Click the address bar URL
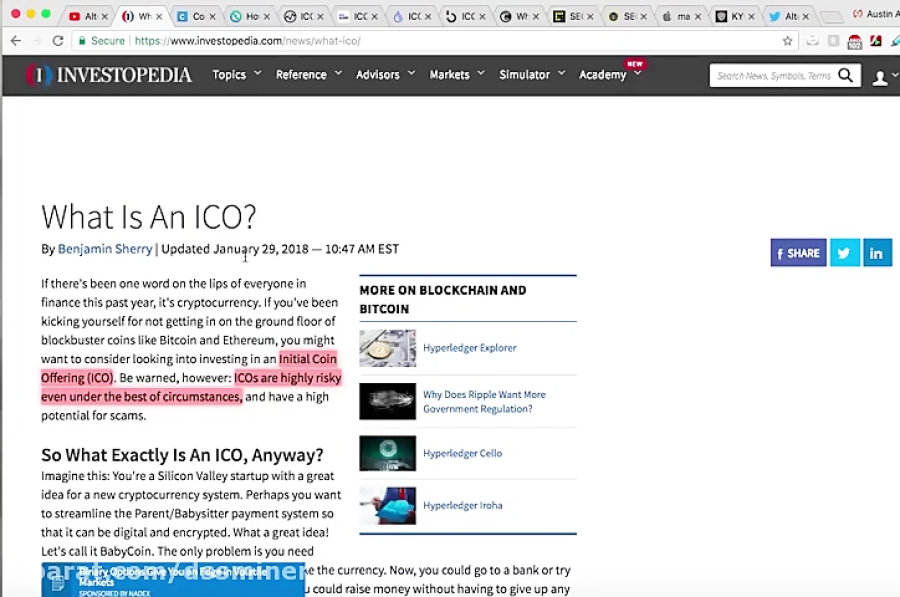 [247, 41]
